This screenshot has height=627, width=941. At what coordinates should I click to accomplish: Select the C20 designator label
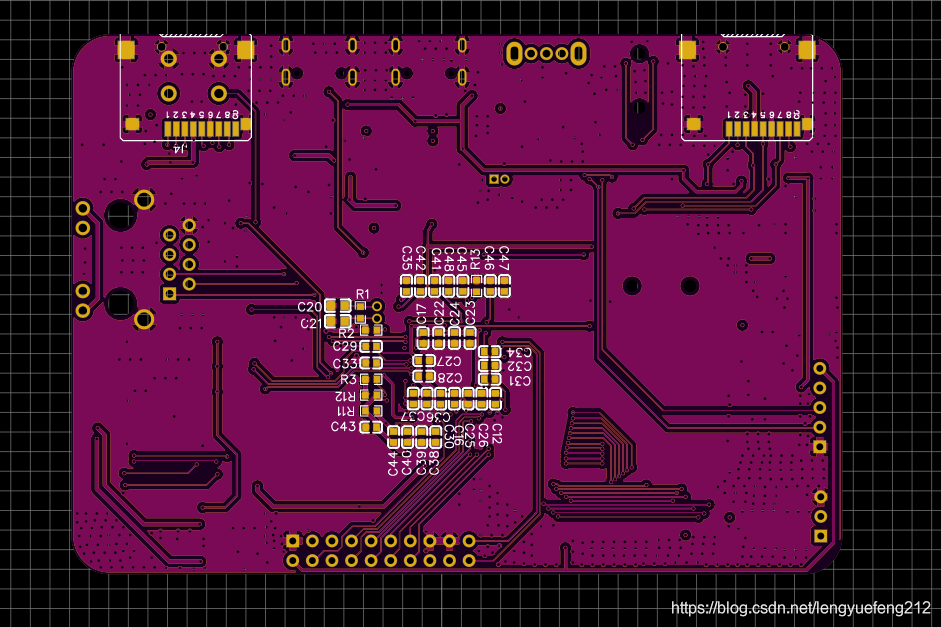[310, 307]
